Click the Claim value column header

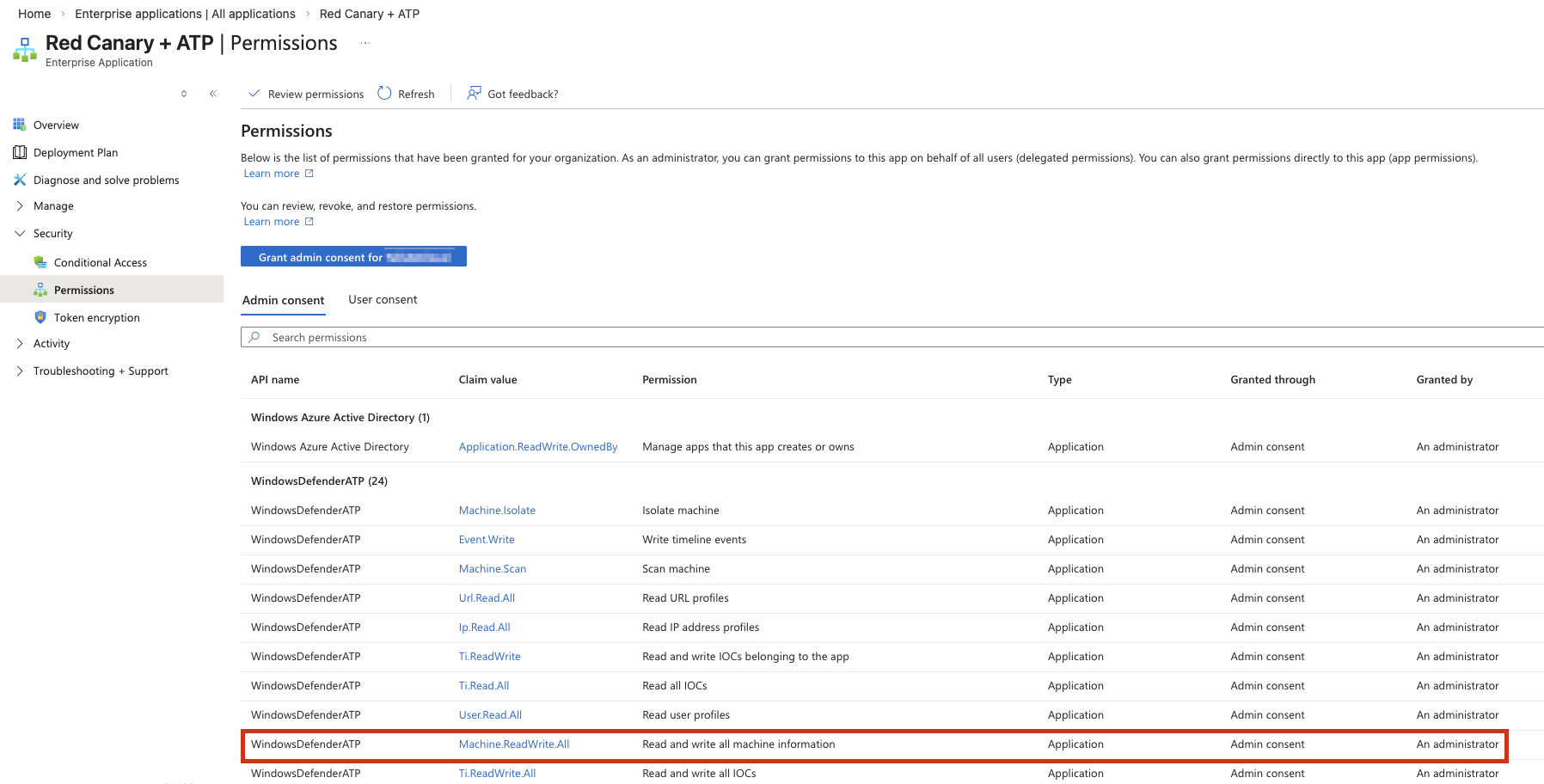tap(488, 379)
